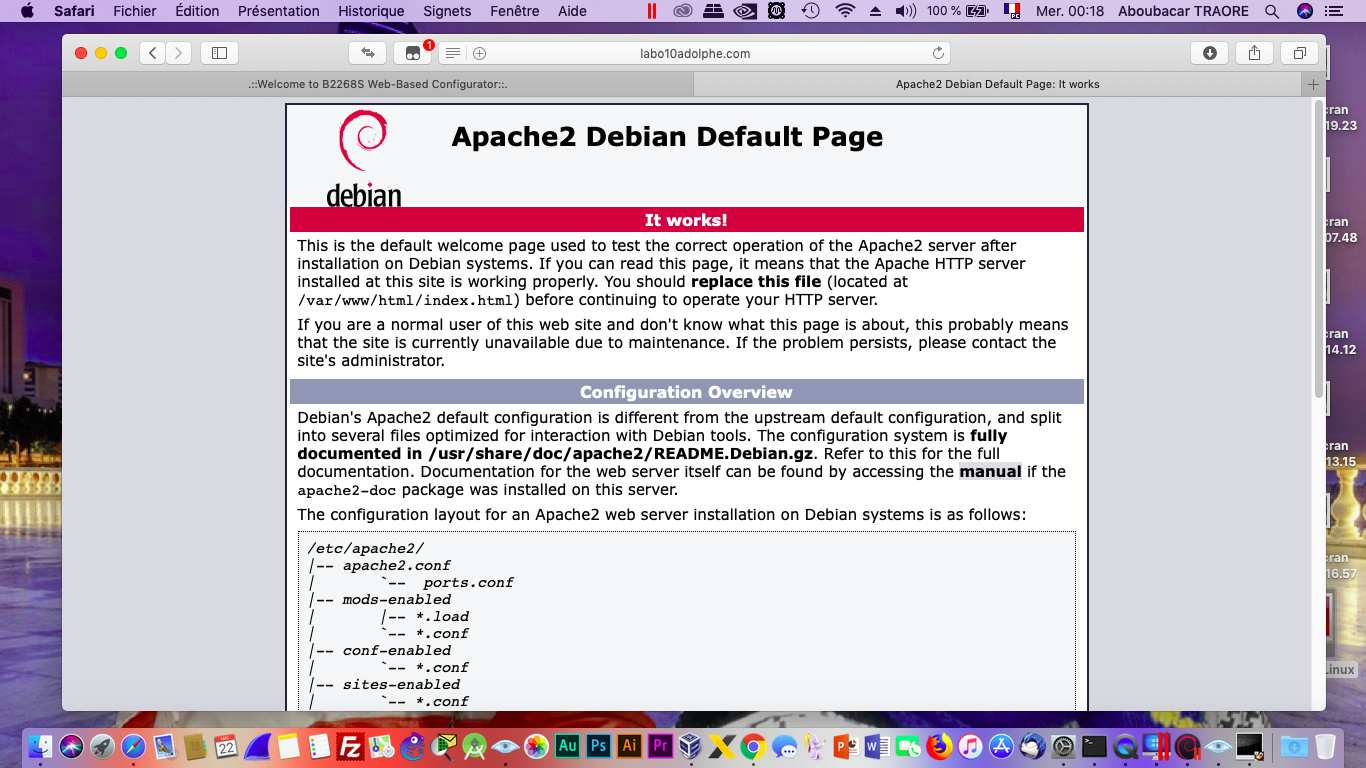Click the Debian logo image

click(x=363, y=158)
